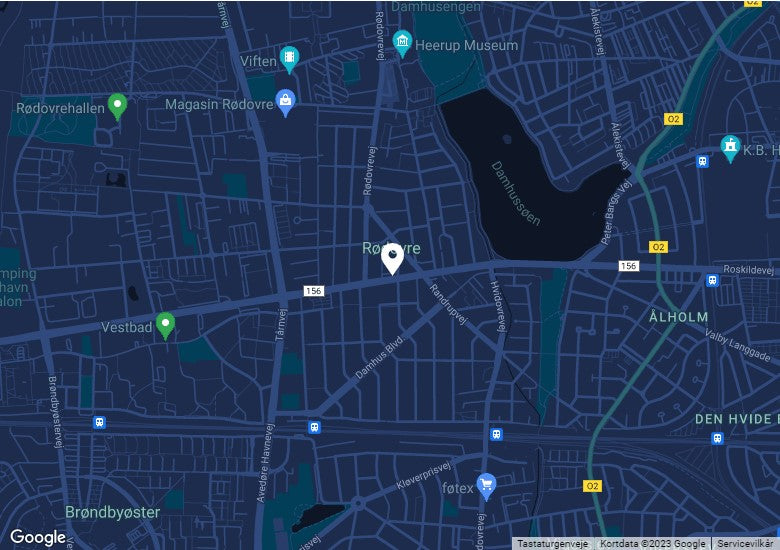Open the føtex shopping cart marker

point(486,486)
